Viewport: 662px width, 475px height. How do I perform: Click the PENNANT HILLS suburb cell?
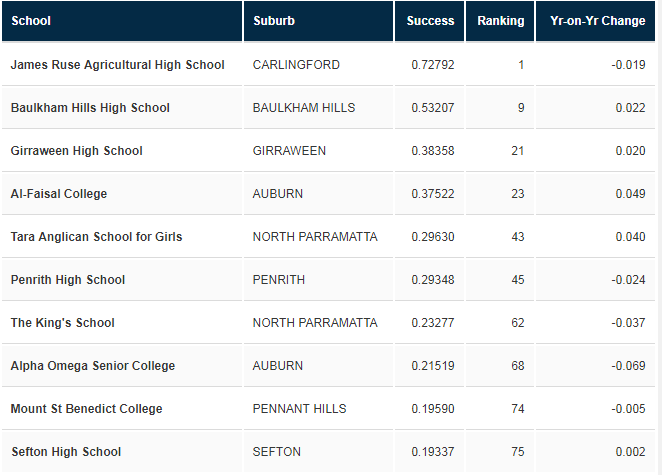318,409
